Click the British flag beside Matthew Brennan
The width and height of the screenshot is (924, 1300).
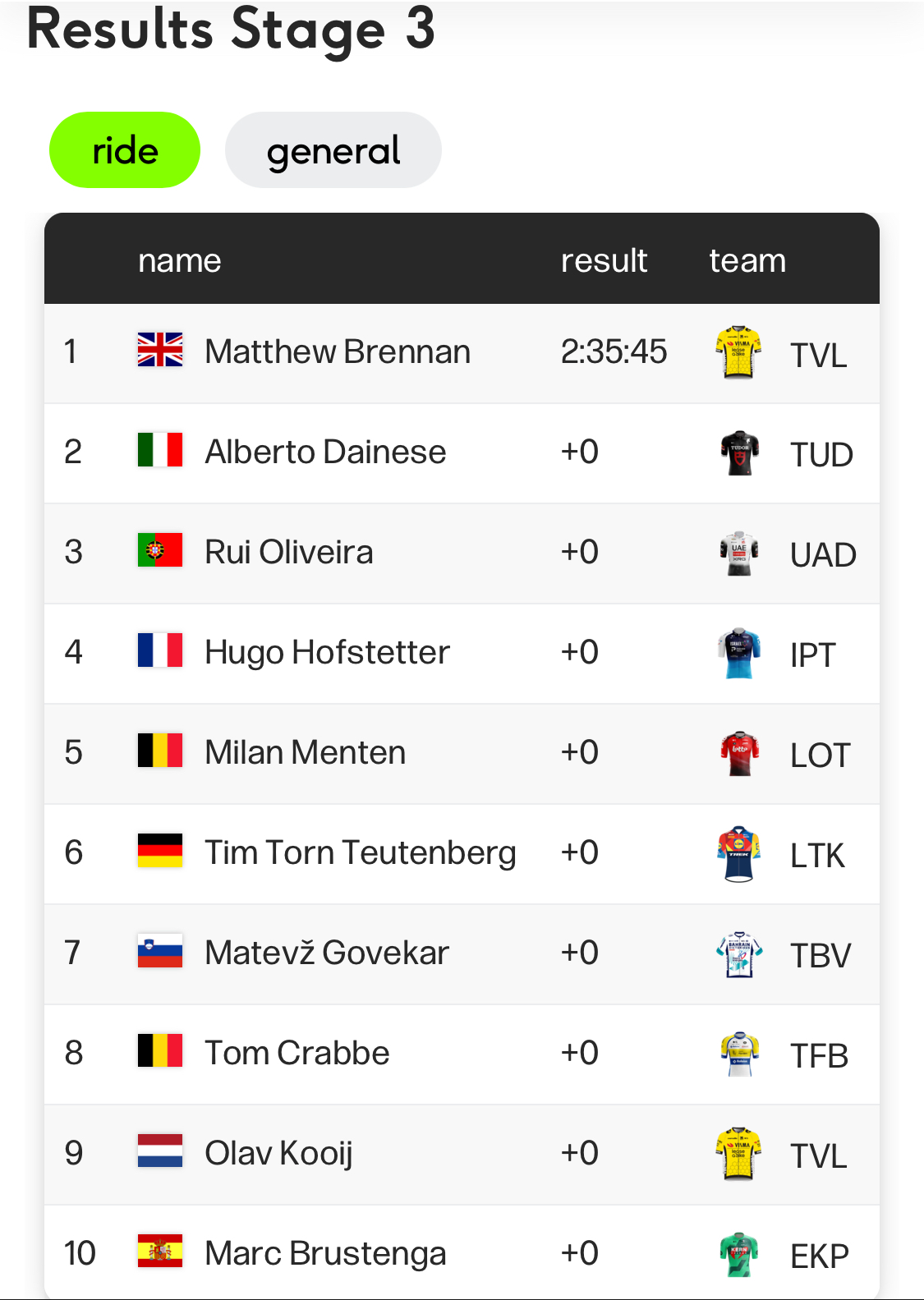(x=160, y=350)
